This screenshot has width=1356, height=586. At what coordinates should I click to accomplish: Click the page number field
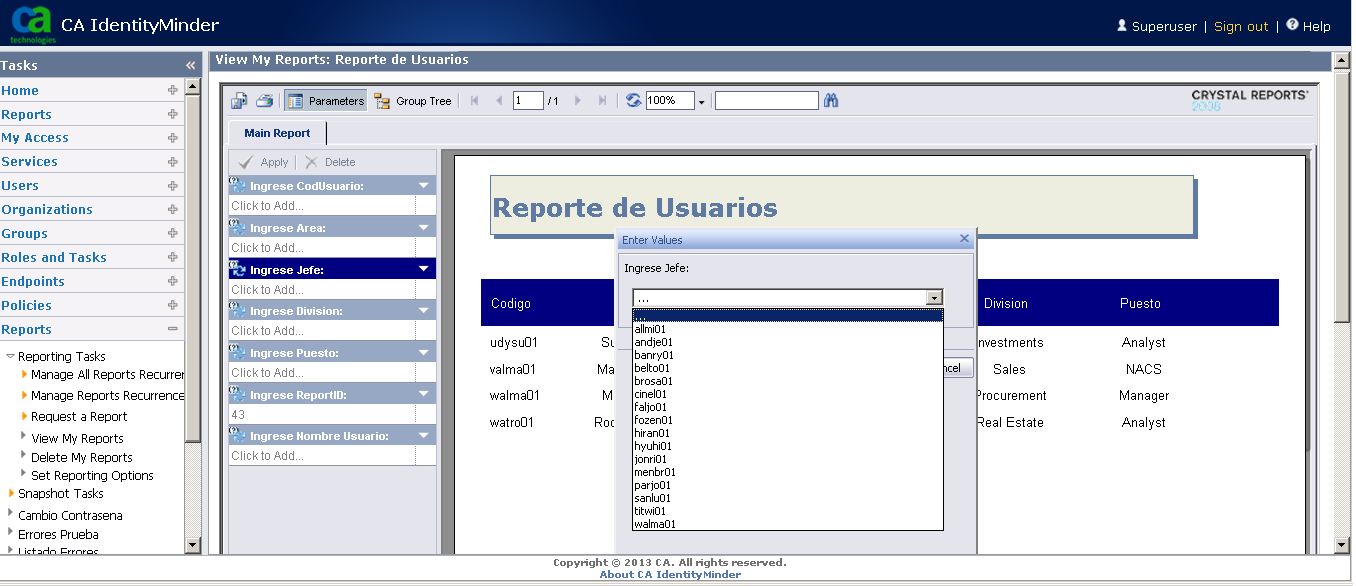[528, 101]
